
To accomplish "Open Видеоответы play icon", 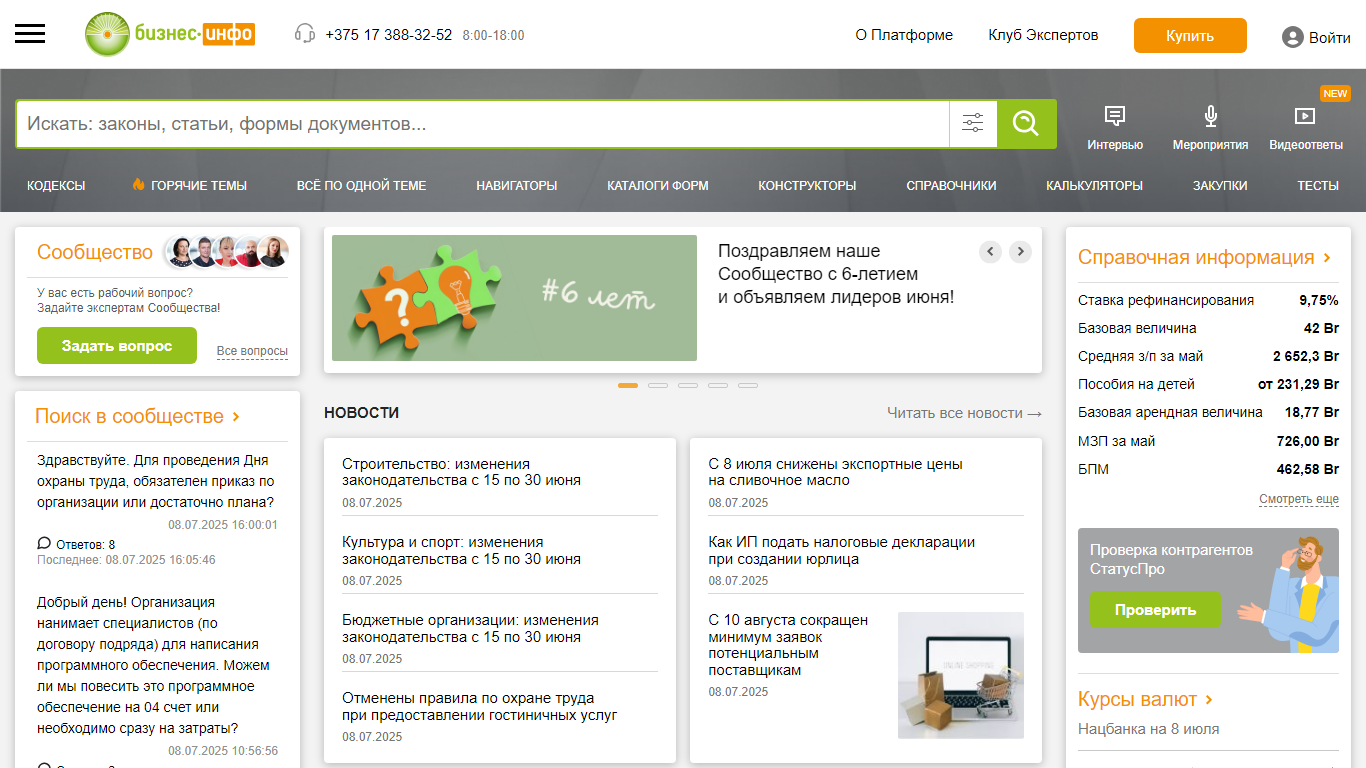I will pos(1304,116).
